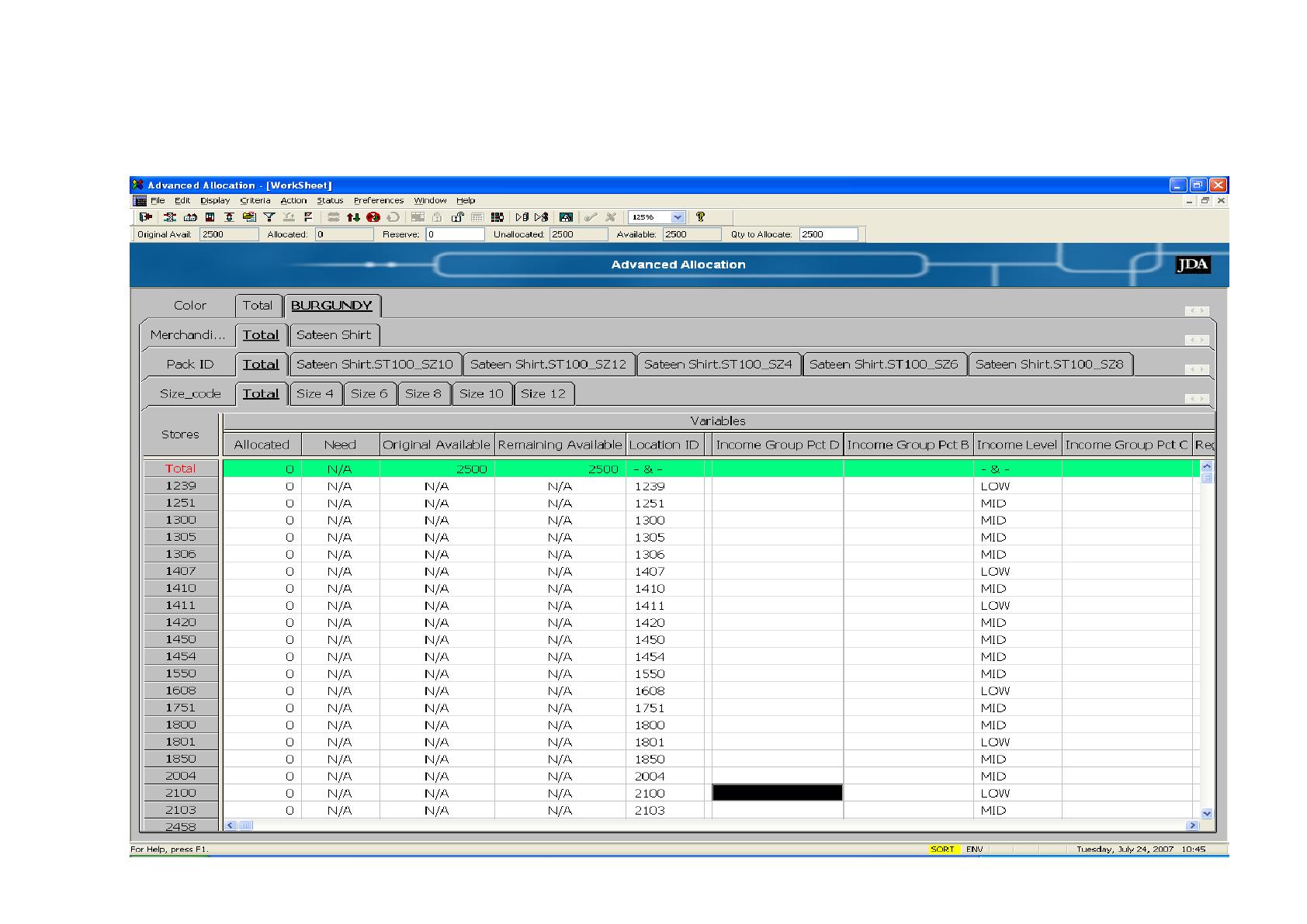Click the open padlock toolbar icon
This screenshot has width=1307, height=924.
(457, 217)
